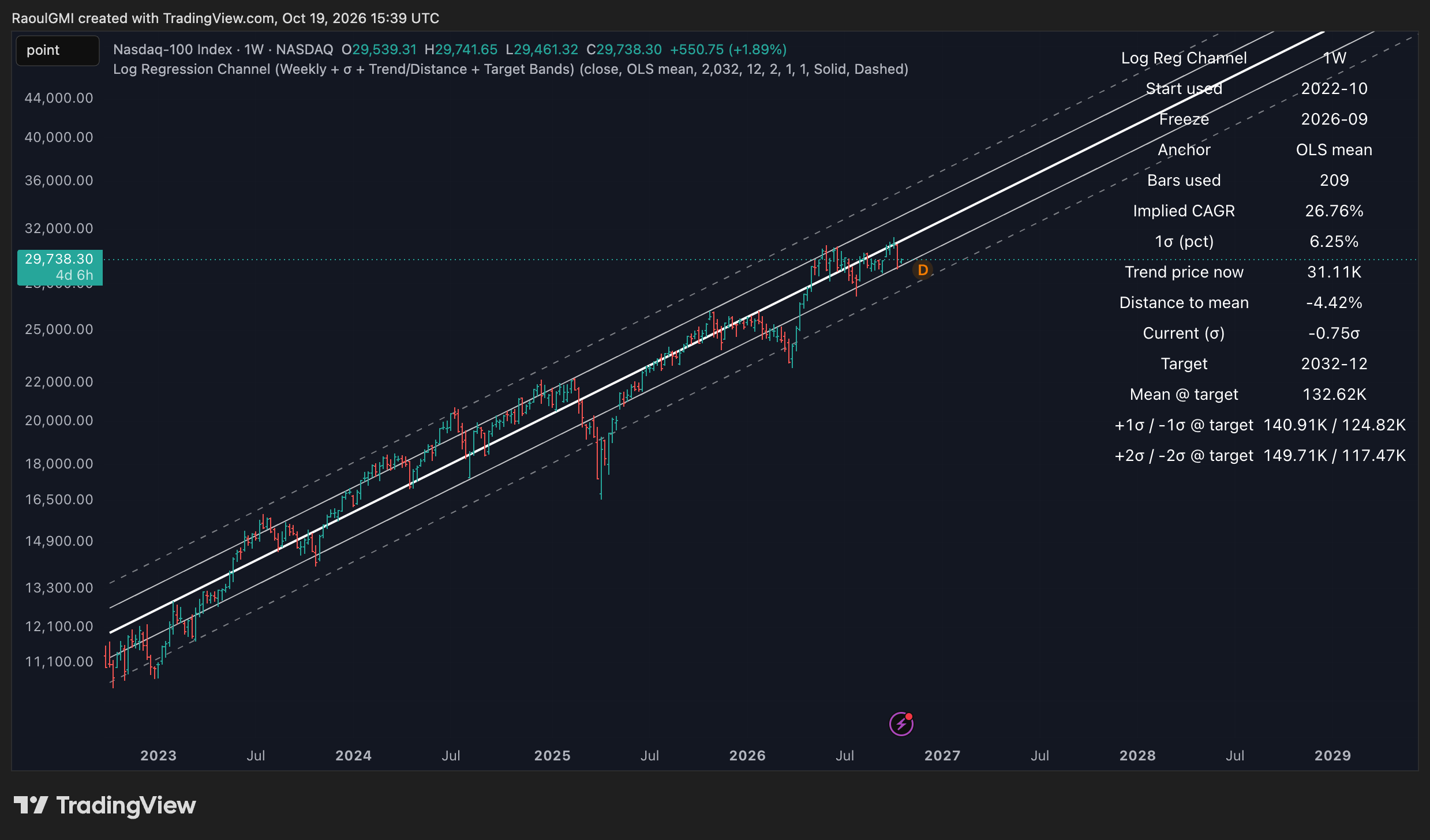The height and width of the screenshot is (840, 1430).
Task: Click the '+1σ / -1σ @ target' values
Action: pos(1334,425)
